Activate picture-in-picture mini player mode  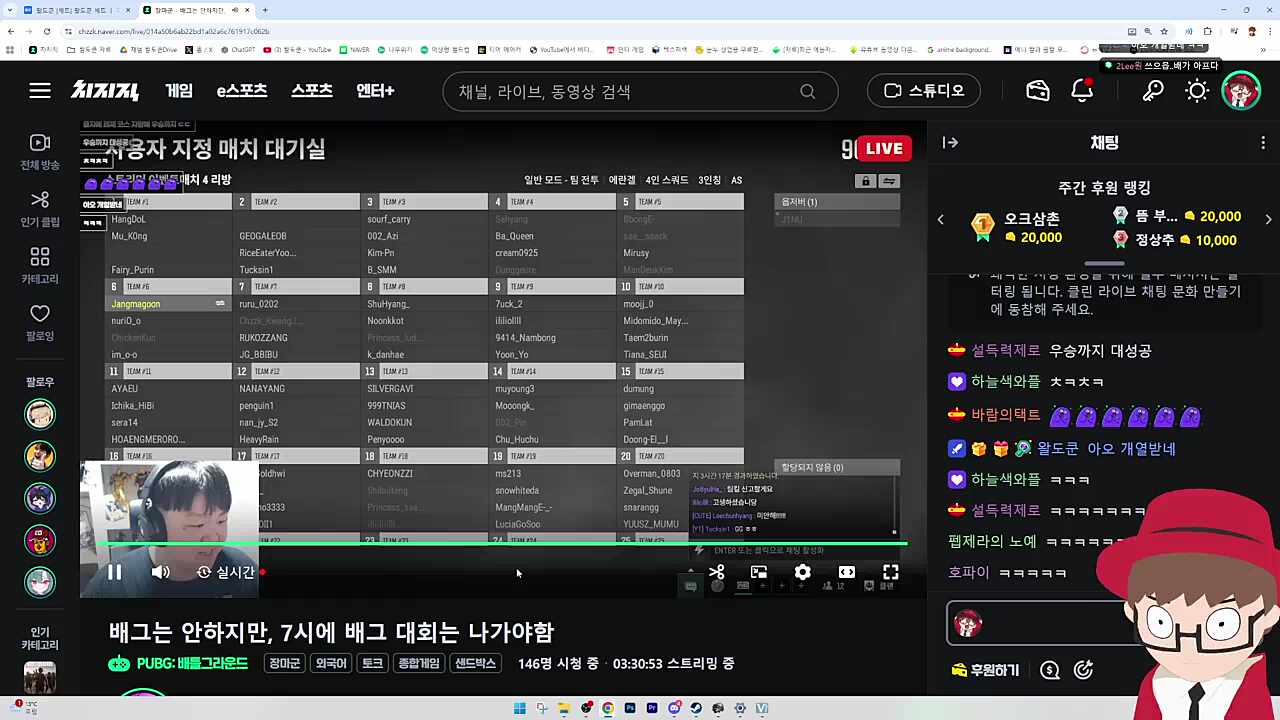coord(758,571)
